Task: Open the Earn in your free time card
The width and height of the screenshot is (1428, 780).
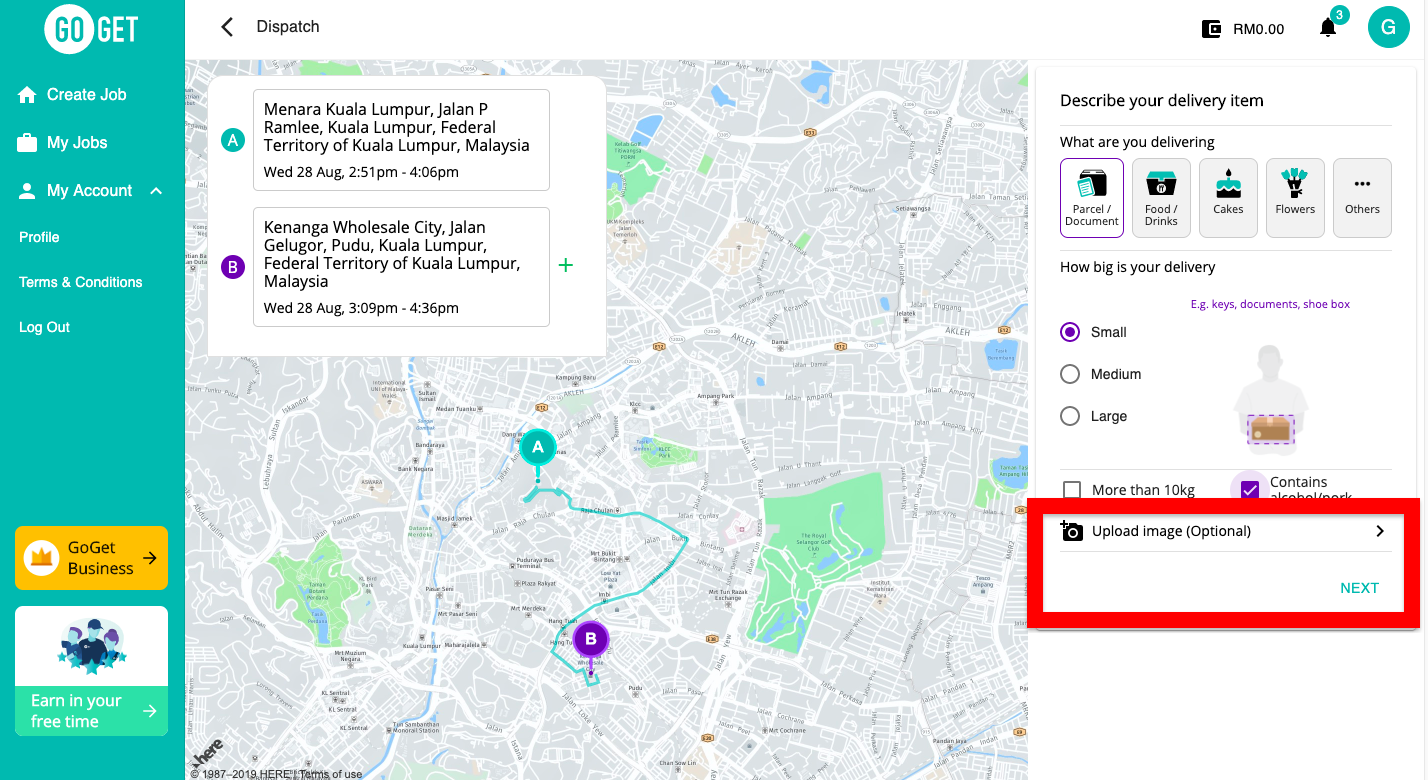Action: [91, 671]
